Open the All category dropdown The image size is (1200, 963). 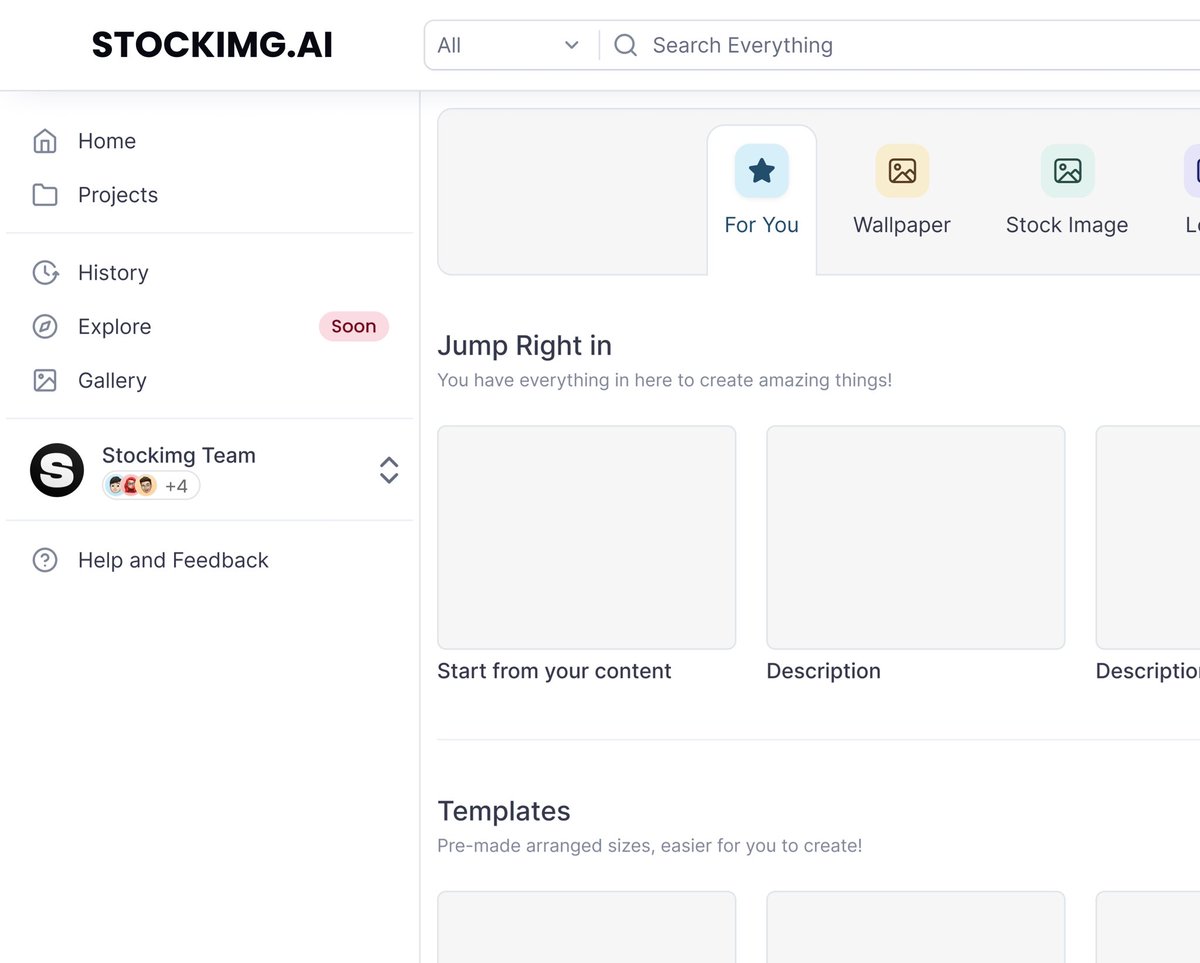(508, 45)
